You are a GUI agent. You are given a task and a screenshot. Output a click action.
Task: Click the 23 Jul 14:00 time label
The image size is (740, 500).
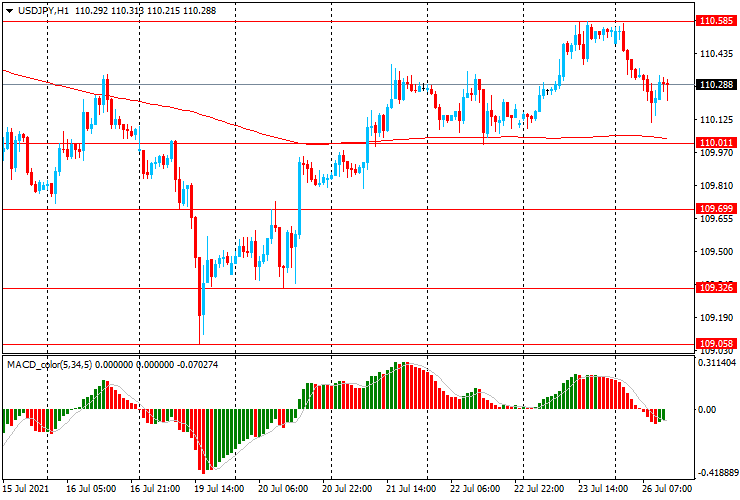coord(603,488)
